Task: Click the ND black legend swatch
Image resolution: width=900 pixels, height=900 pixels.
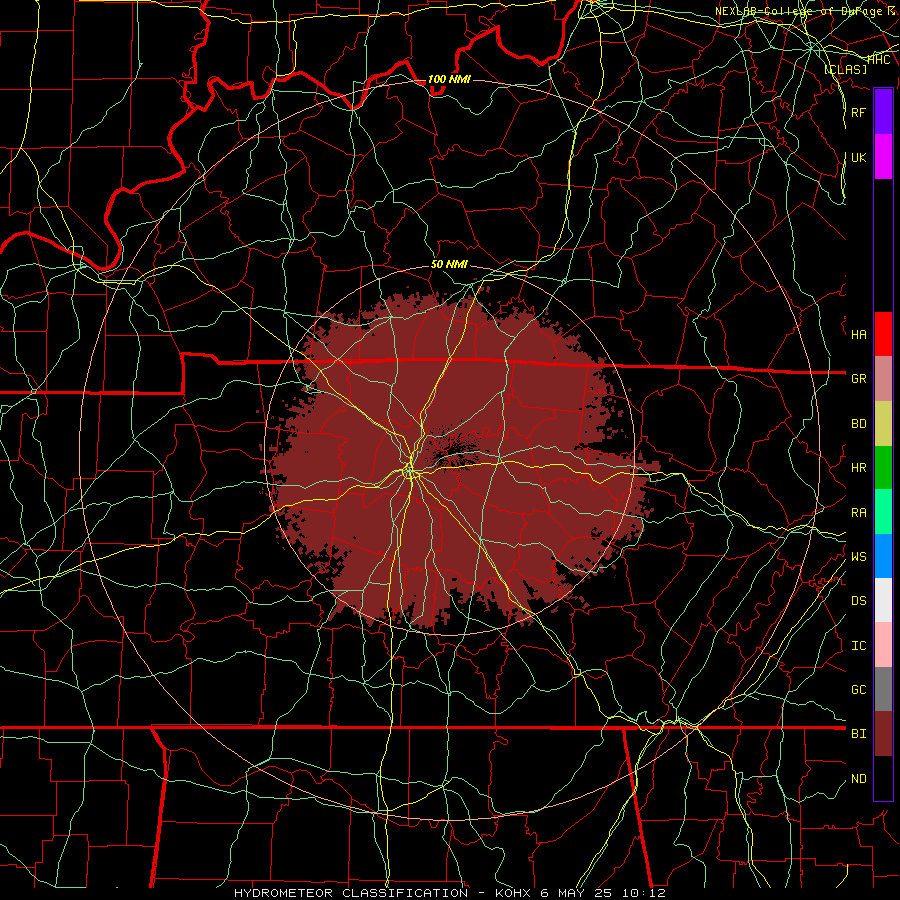Action: tap(883, 778)
